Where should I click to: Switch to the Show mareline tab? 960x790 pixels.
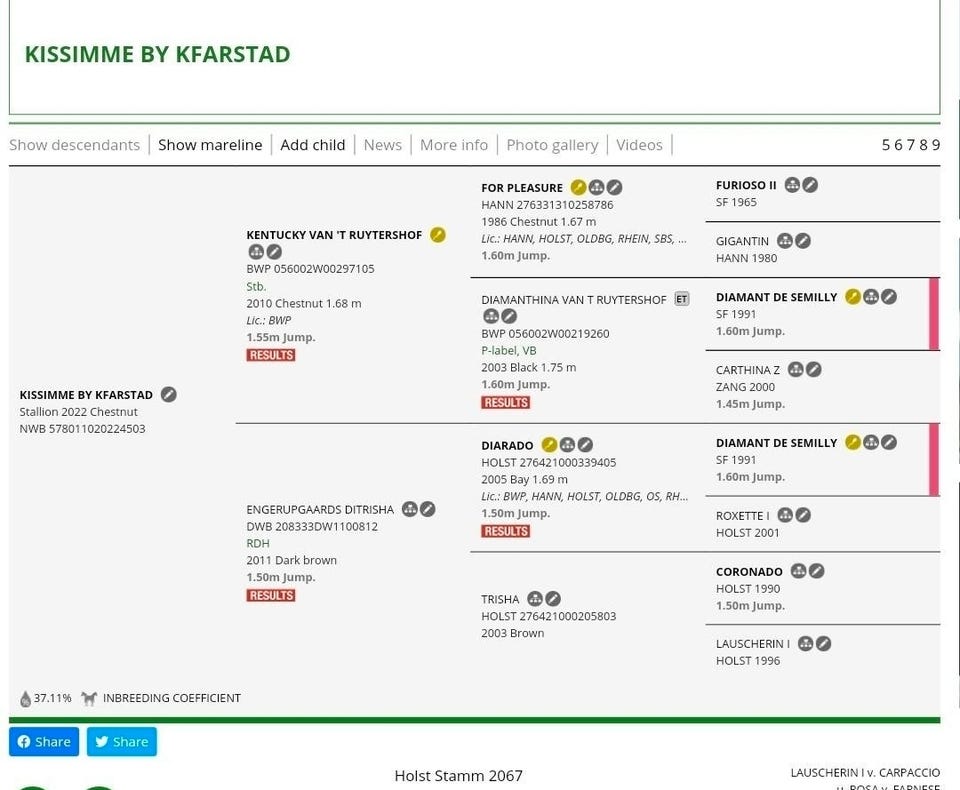[210, 145]
